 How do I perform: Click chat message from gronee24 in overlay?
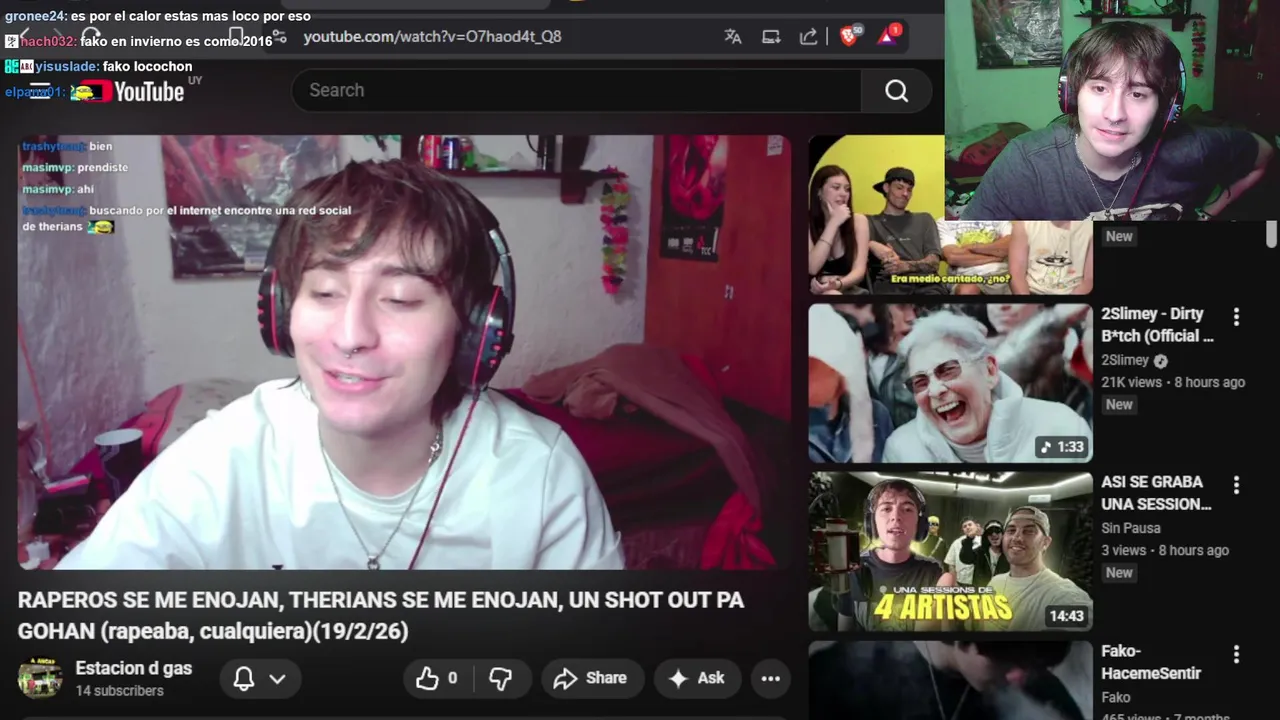(x=158, y=16)
